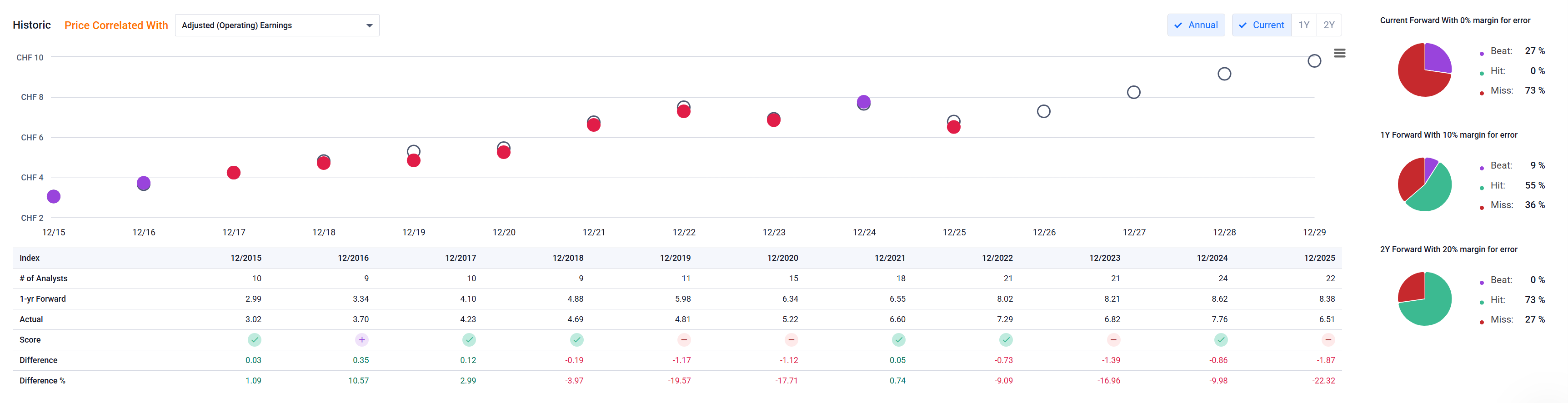Select the red data point at 12/20
The image size is (1568, 403).
503,152
